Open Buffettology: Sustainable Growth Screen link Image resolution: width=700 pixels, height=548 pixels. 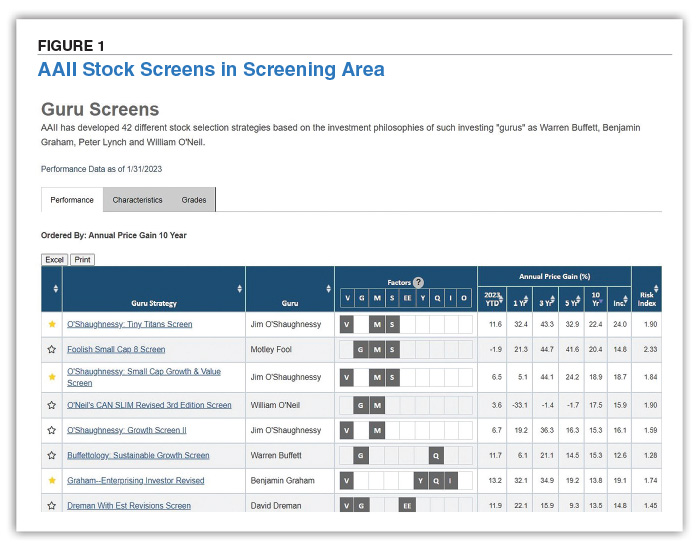[x=138, y=455]
